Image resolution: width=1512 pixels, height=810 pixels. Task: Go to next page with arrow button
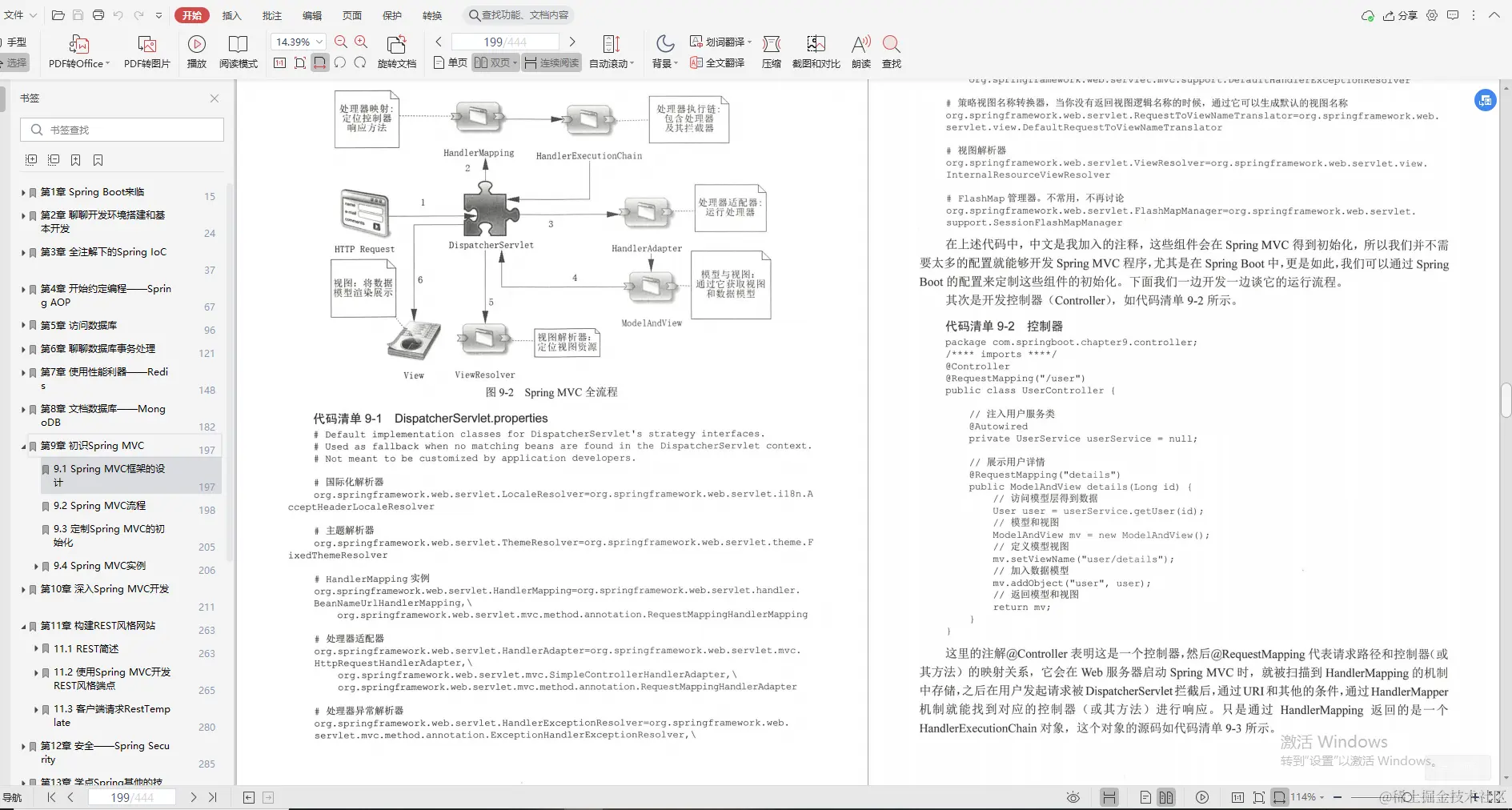tap(193, 797)
